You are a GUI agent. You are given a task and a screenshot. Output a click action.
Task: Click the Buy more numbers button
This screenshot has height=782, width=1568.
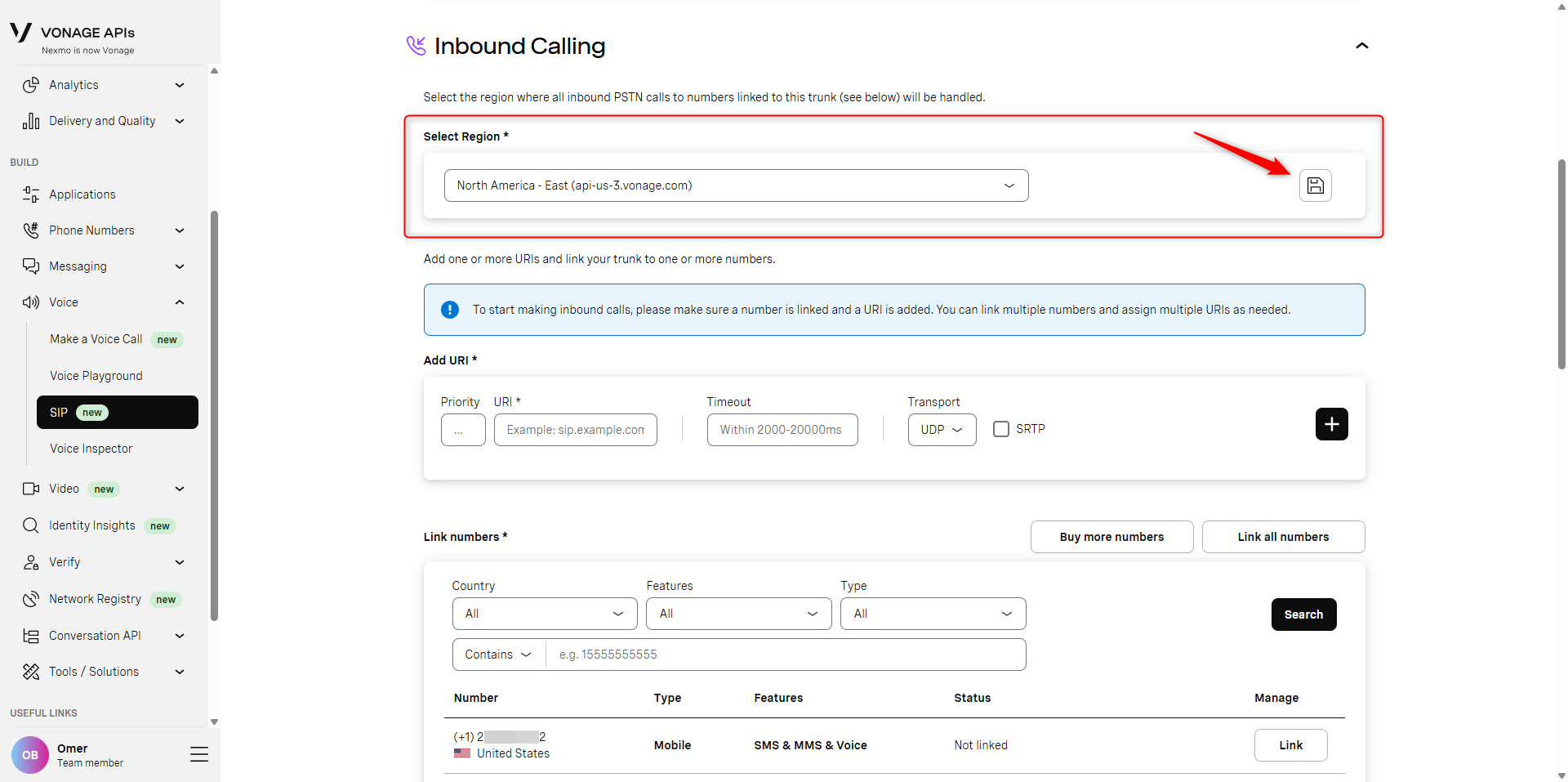[1111, 537]
